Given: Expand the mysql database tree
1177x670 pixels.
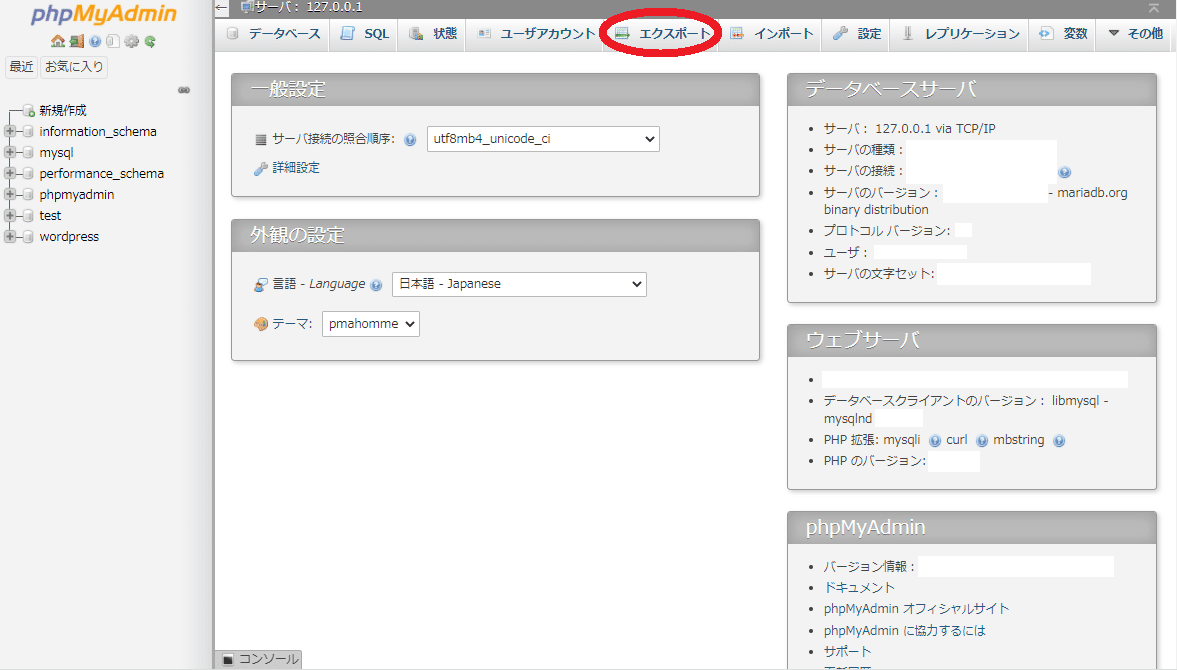Looking at the screenshot, I should [10, 152].
